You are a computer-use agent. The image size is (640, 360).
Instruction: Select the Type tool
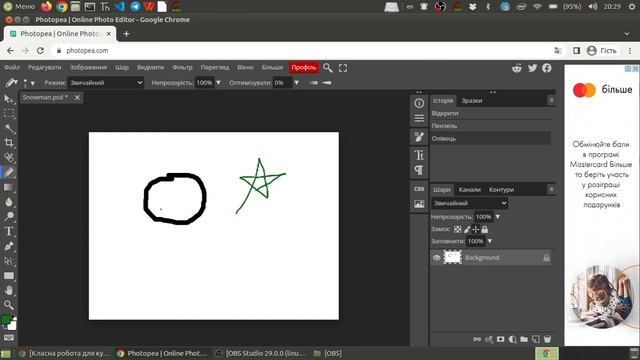[x=9, y=231]
